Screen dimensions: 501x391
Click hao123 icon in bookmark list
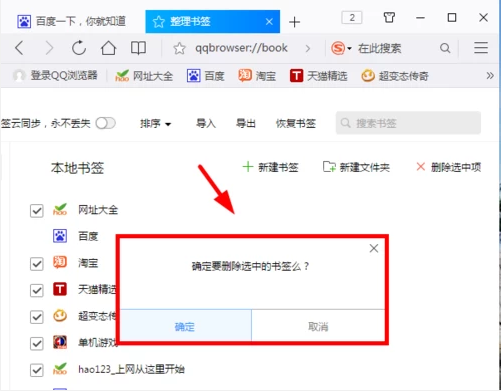pyautogui.click(x=60, y=369)
